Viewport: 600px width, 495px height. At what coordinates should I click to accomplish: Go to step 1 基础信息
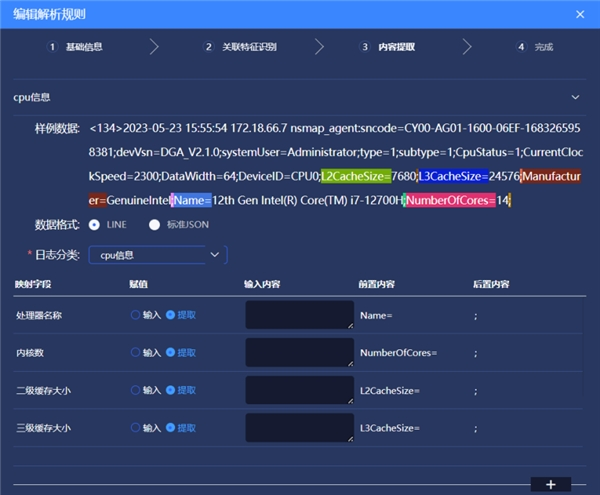(76, 47)
